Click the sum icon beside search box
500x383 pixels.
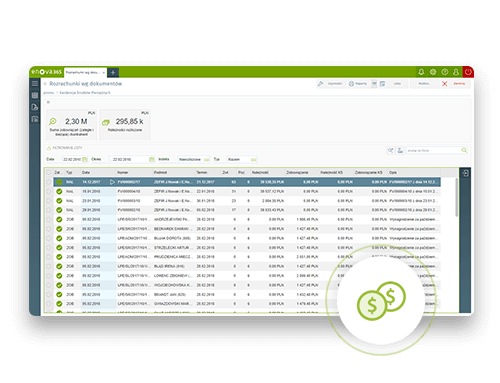(x=400, y=150)
